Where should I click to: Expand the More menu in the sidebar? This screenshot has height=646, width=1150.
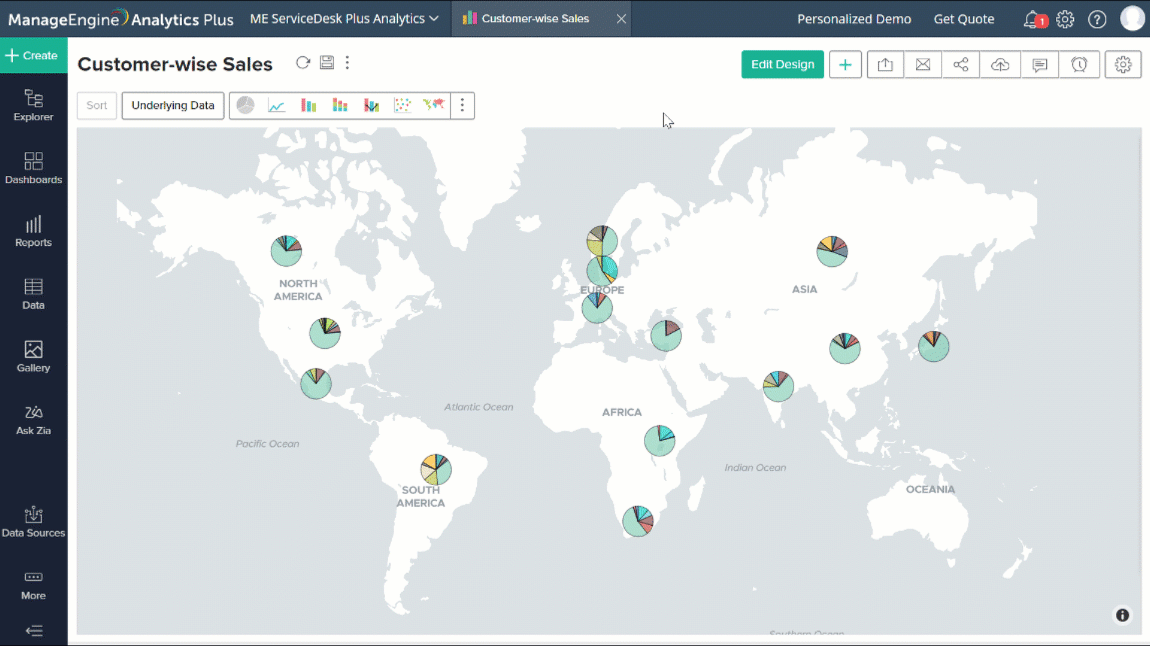click(33, 584)
